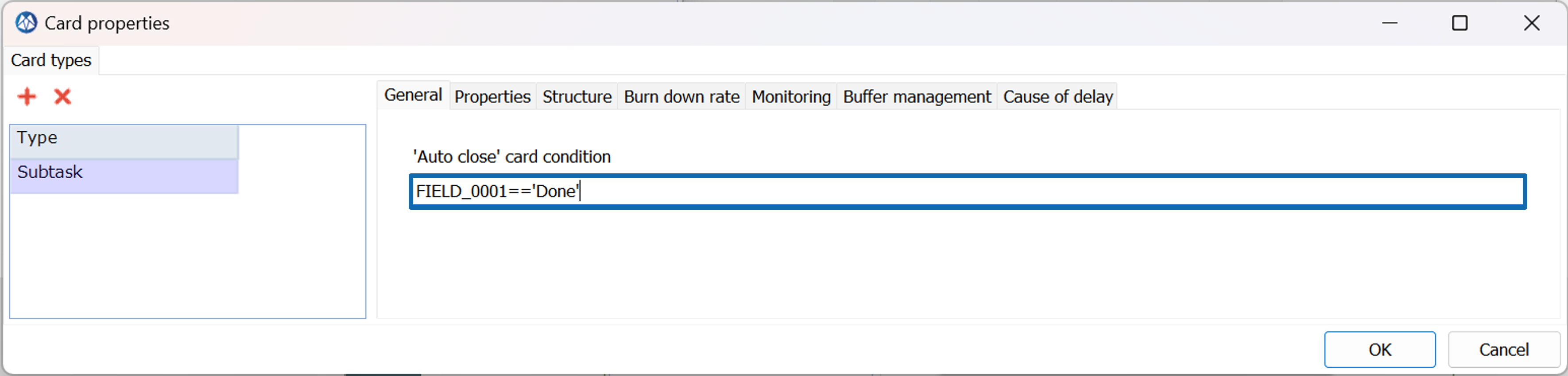The height and width of the screenshot is (376, 1568).
Task: Click the 'Auto close' card condition label
Action: click(x=511, y=157)
